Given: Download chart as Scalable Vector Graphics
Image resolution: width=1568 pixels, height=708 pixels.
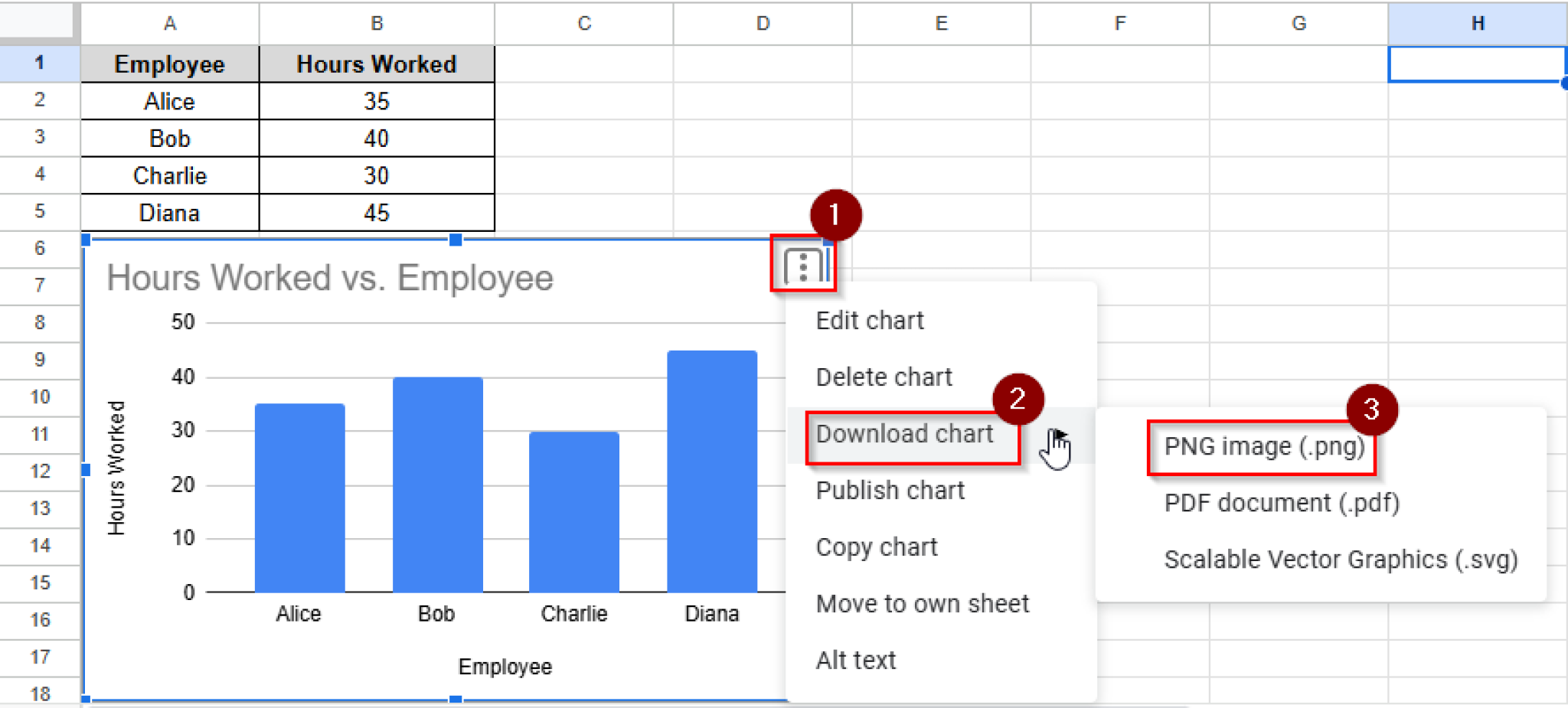Looking at the screenshot, I should [x=1341, y=560].
